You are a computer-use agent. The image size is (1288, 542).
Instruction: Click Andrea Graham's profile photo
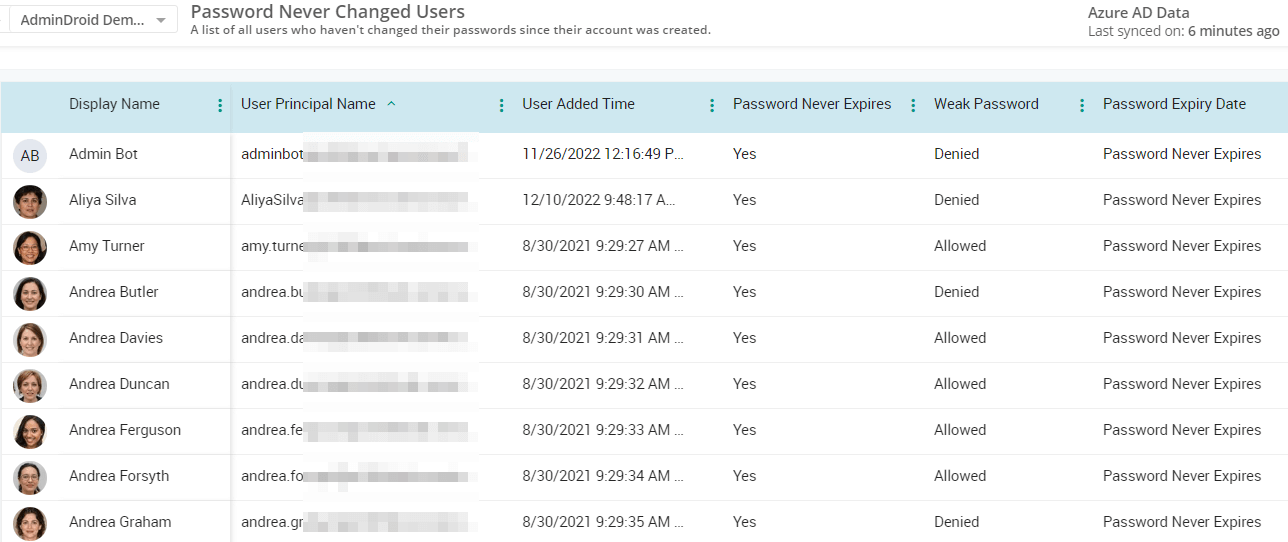(30, 523)
